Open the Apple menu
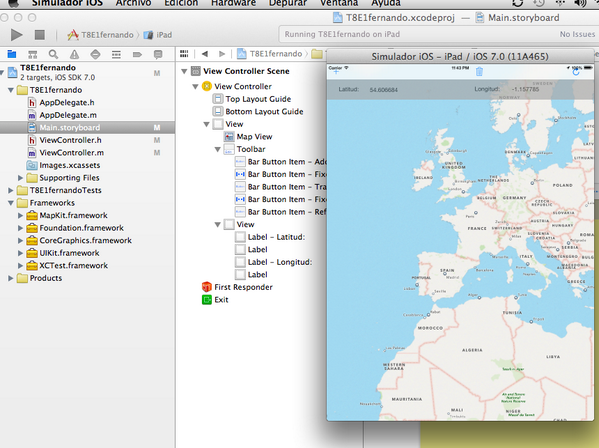 point(14,3)
